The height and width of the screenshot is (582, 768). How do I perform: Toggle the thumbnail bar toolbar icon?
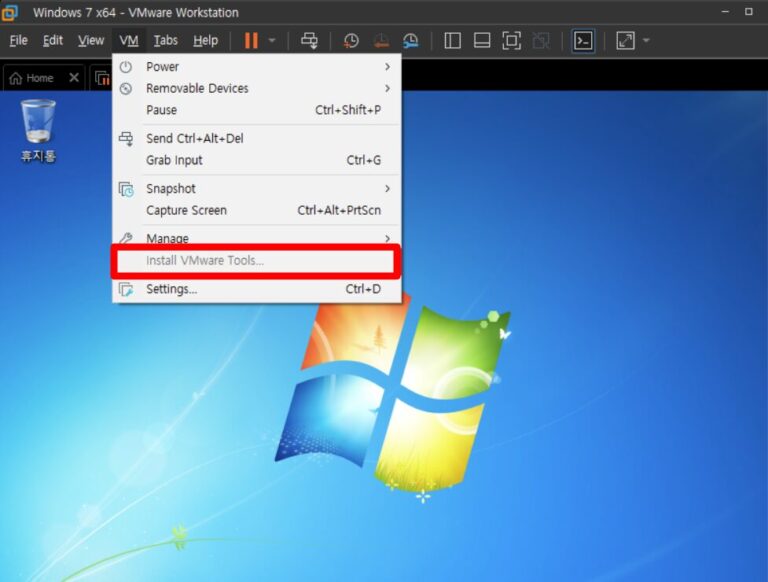coord(482,41)
